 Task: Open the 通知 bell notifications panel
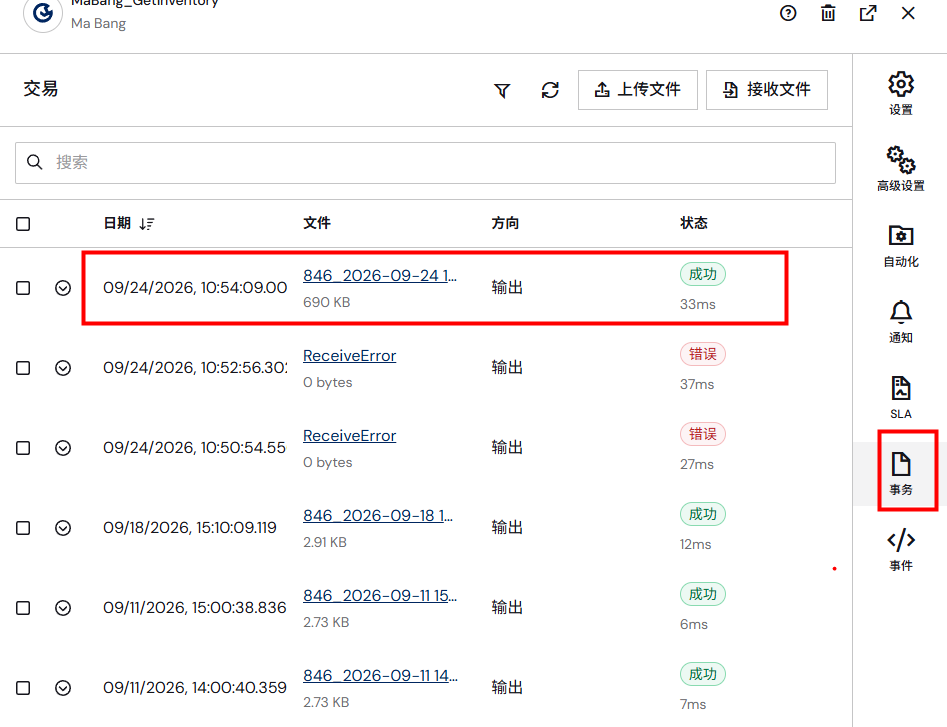(900, 322)
